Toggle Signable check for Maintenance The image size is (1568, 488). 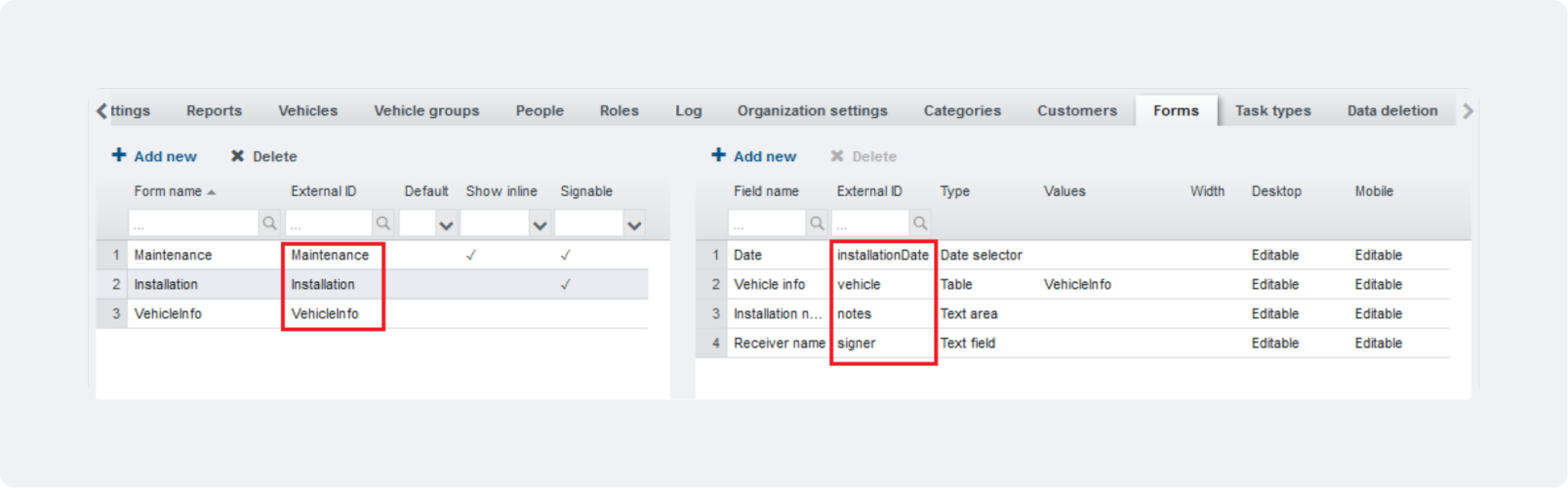[x=566, y=255]
